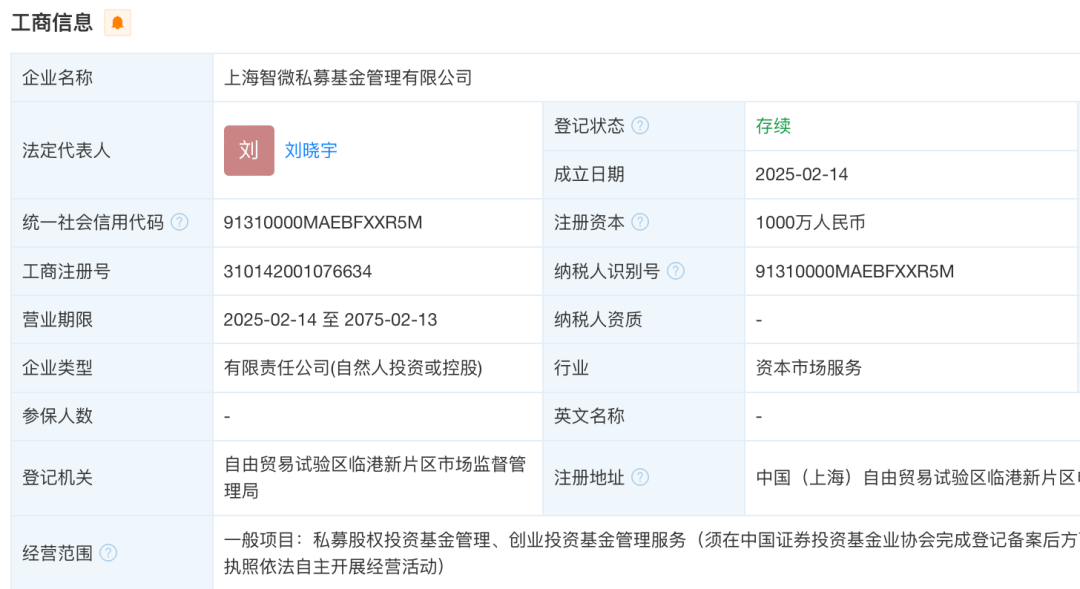Select company name 上海智微私募基金管理有限公司
The image size is (1080, 589).
coord(348,78)
